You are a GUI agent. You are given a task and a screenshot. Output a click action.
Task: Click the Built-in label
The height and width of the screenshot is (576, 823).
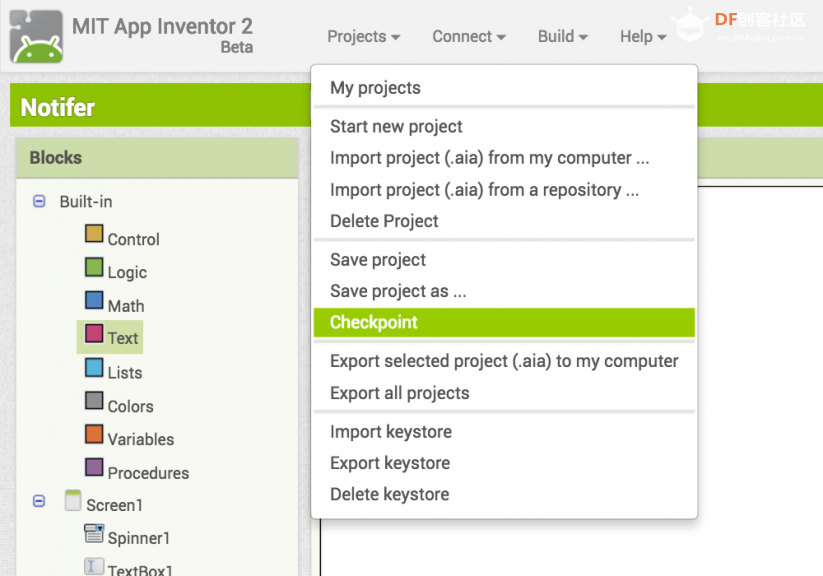point(86,202)
